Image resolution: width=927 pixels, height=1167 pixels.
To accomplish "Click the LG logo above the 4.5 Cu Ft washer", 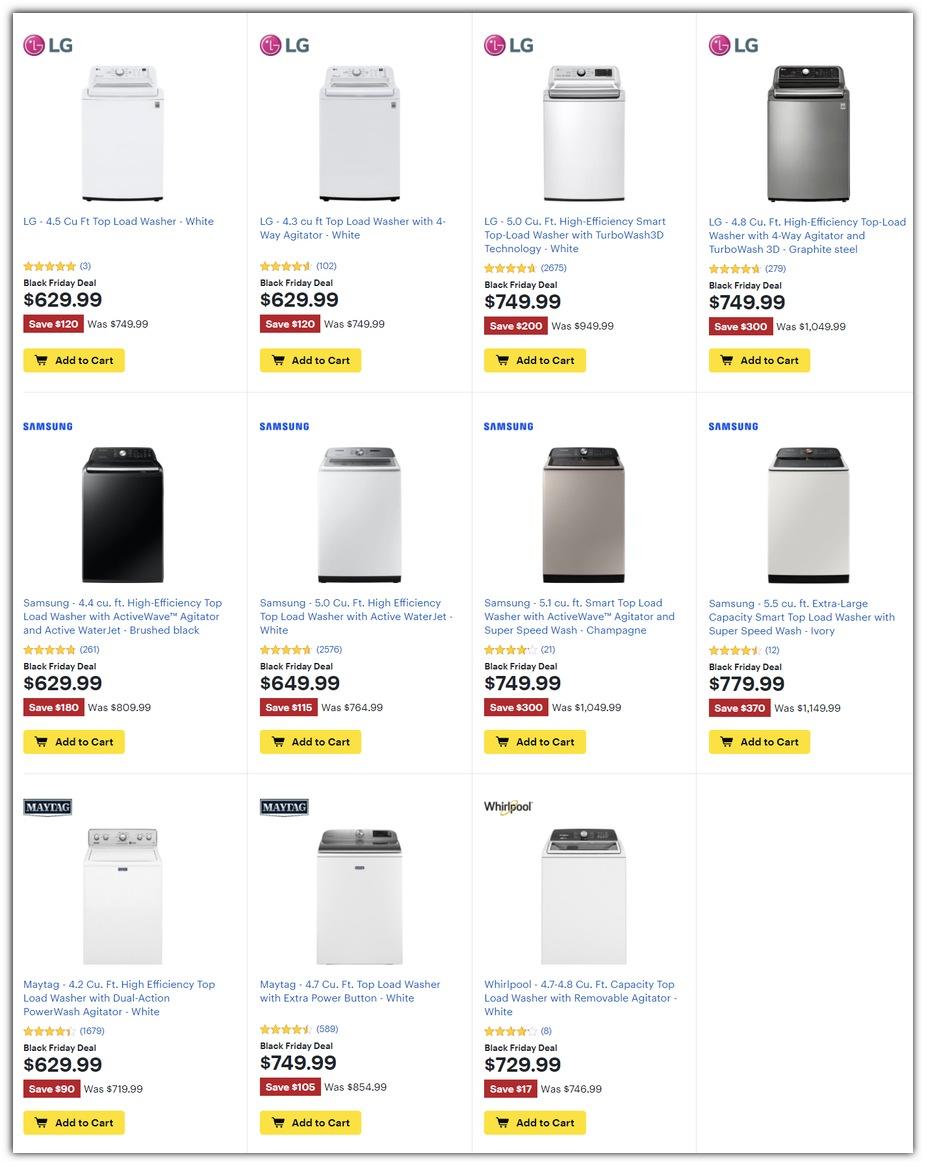I will point(48,45).
